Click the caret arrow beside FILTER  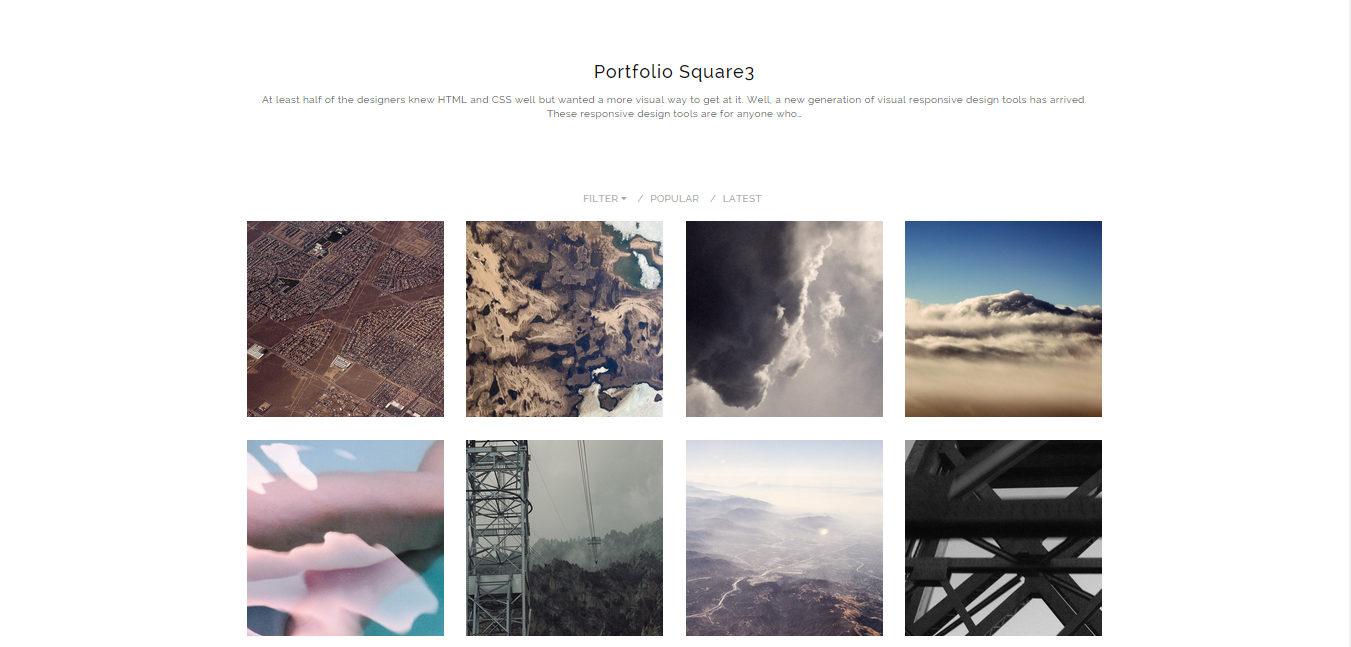624,199
